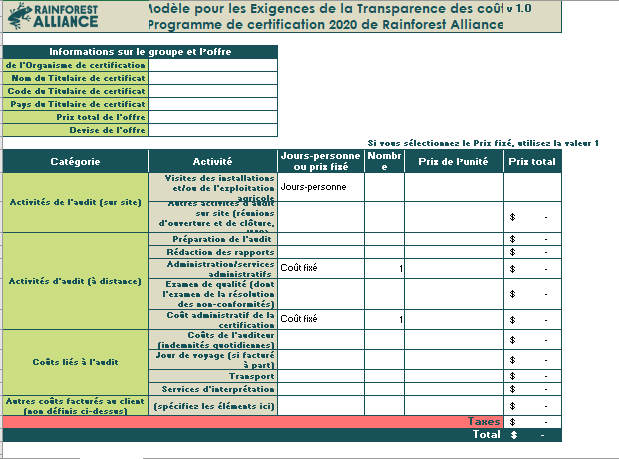Open the Jours-personne cell in the Visites row
The width and height of the screenshot is (619, 459).
click(320, 187)
